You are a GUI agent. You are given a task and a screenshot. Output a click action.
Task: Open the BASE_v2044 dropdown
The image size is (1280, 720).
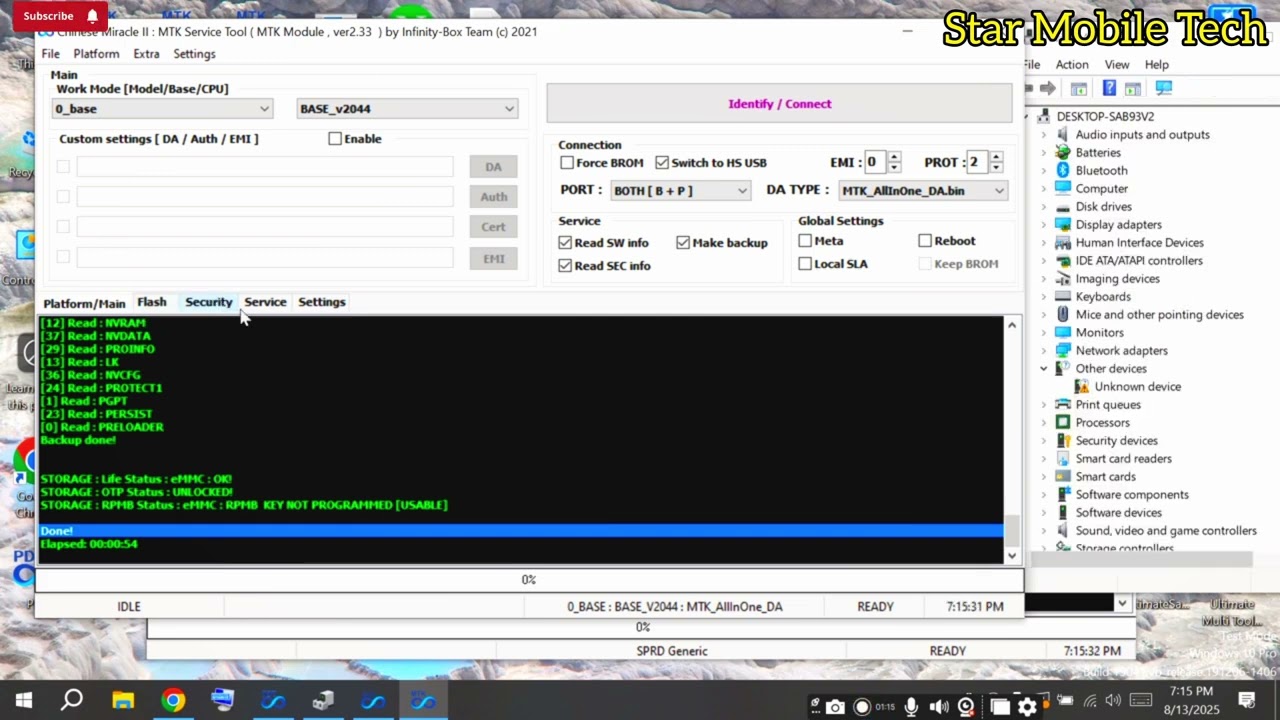coord(408,109)
